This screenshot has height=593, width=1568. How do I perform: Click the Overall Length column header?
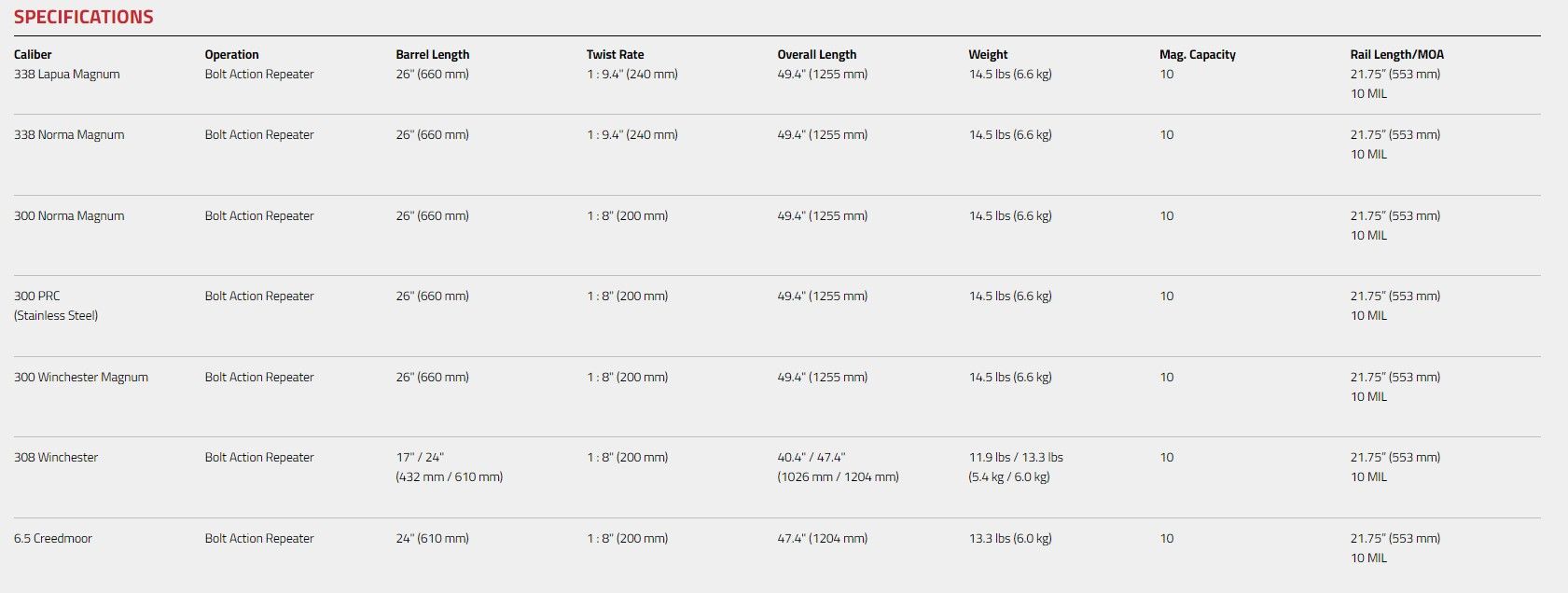click(817, 54)
